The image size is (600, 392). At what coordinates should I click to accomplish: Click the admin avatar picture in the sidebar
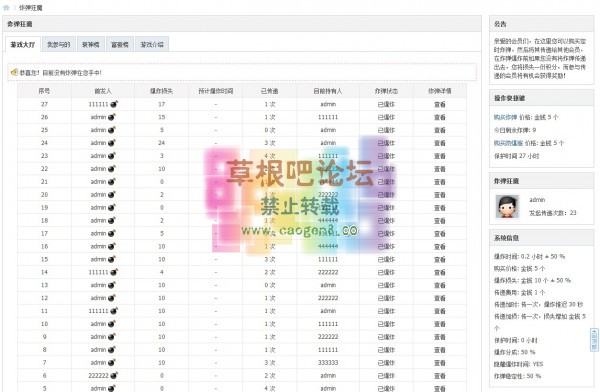pos(507,206)
